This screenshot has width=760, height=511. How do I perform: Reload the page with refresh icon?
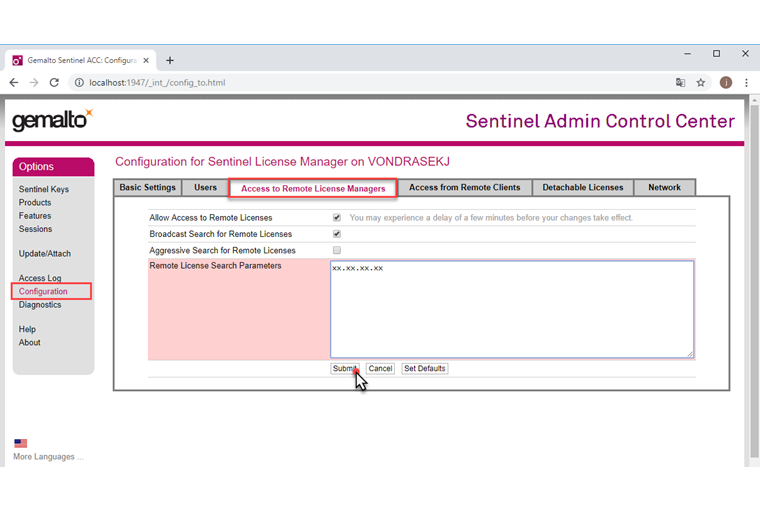[x=54, y=82]
